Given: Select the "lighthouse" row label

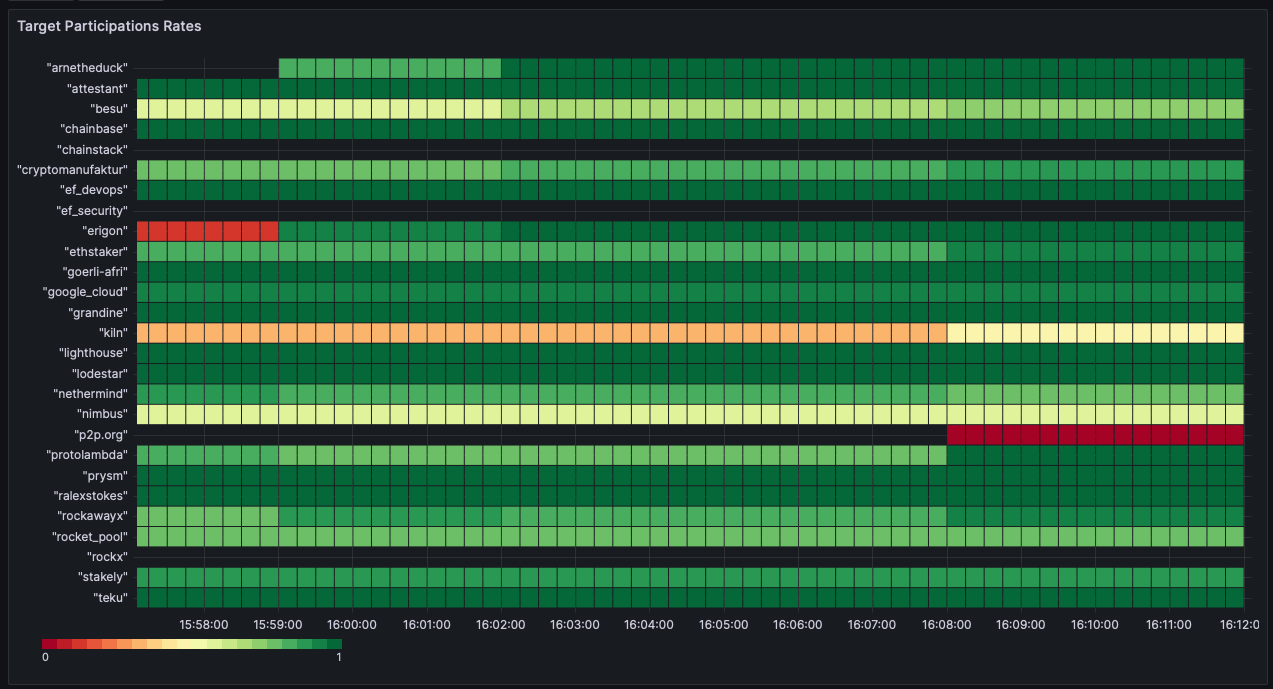Looking at the screenshot, I should [x=93, y=353].
